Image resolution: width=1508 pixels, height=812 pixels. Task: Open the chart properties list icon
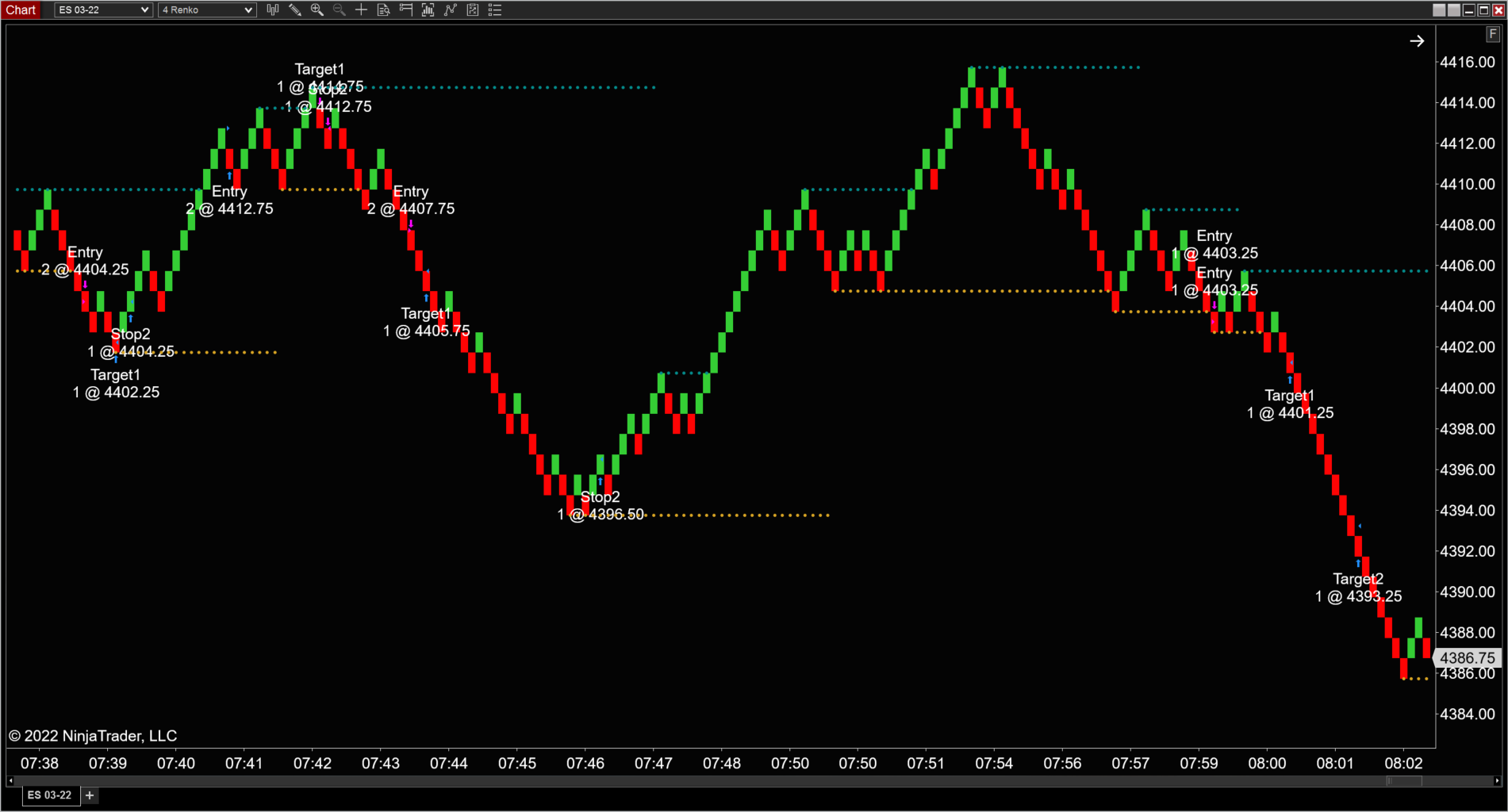[x=495, y=10]
